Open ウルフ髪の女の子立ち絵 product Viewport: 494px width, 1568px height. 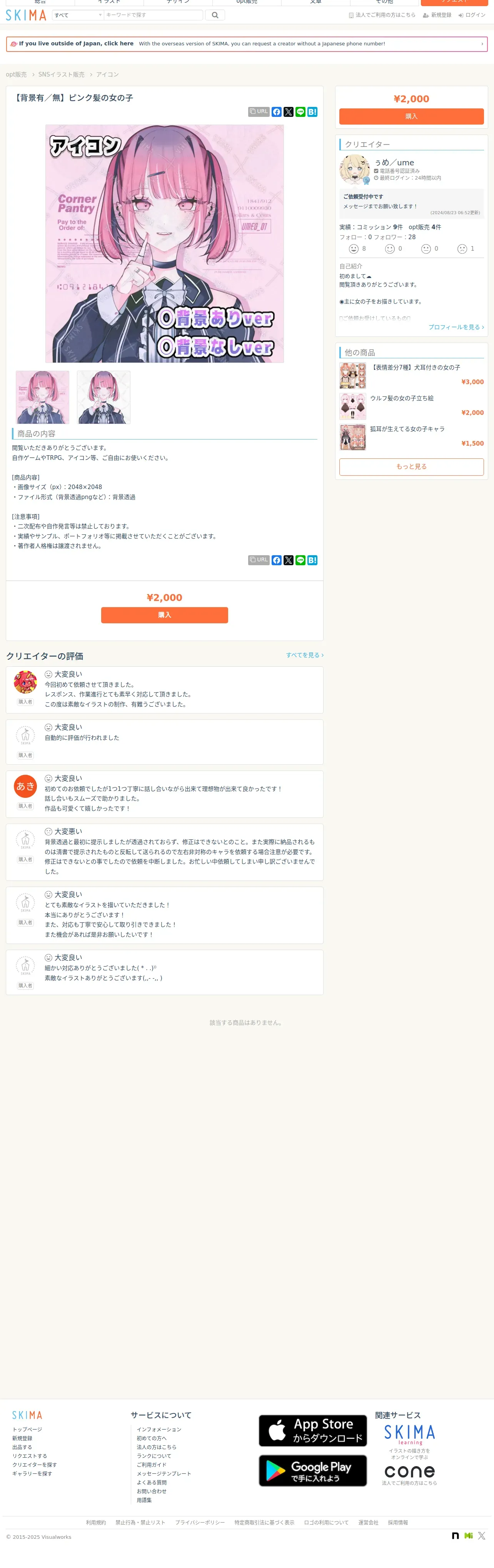point(402,398)
